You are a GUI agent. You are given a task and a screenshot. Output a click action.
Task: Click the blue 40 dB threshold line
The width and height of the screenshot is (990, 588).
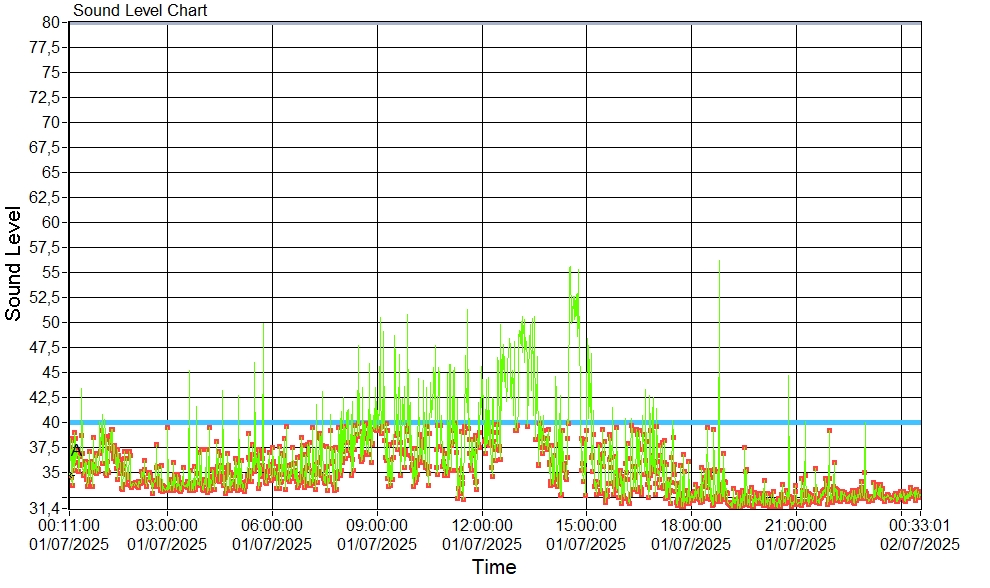(600, 422)
